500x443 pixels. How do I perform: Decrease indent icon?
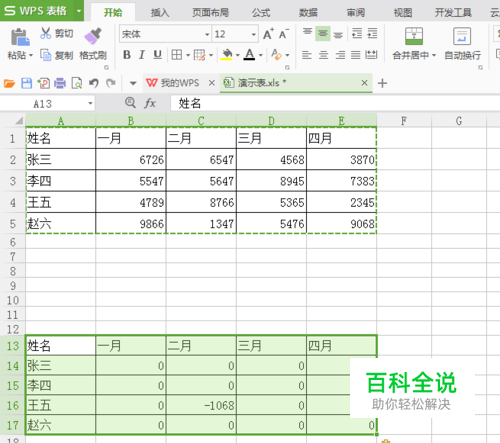click(357, 33)
